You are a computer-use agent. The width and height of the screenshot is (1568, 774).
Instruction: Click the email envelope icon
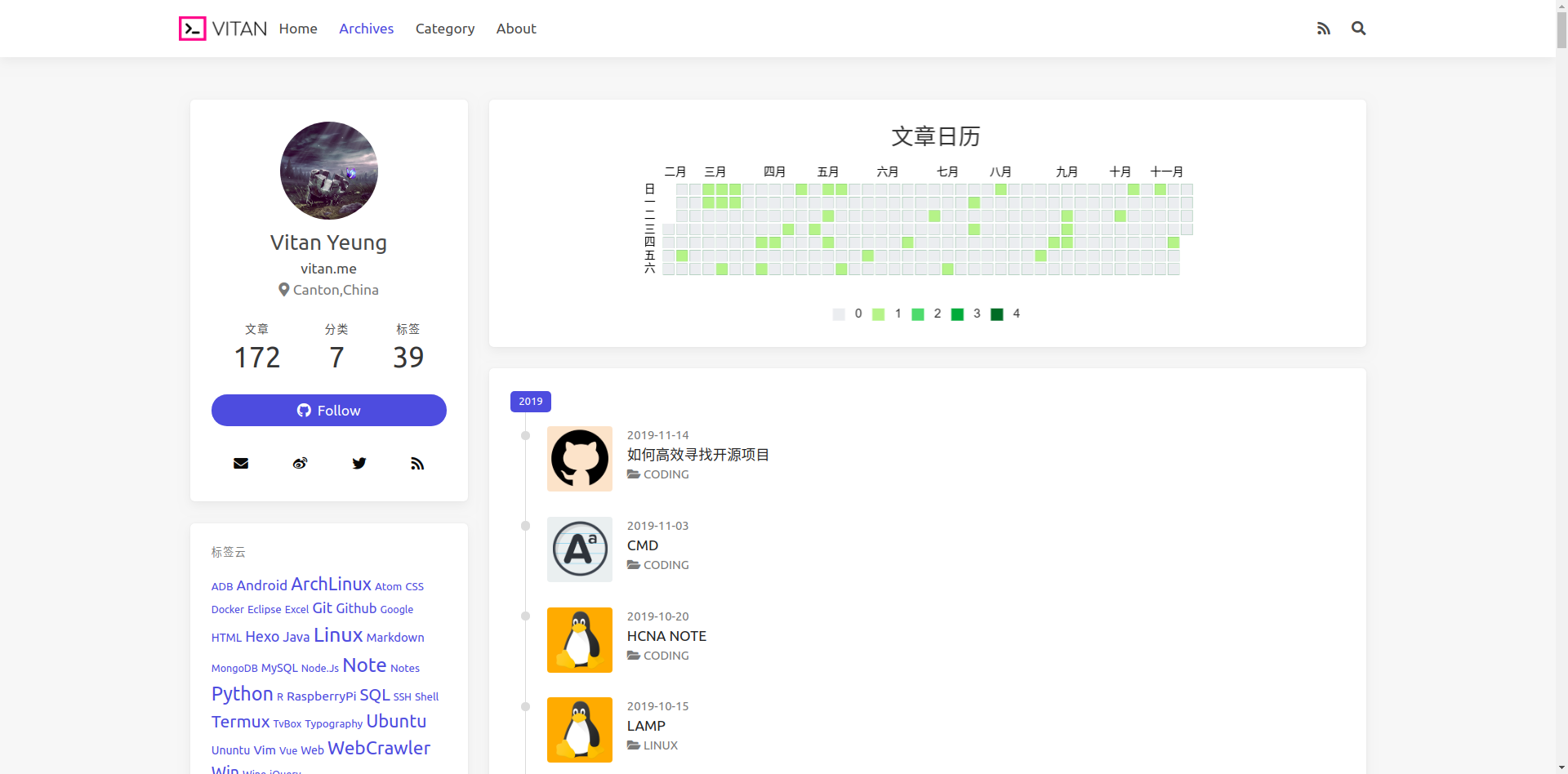pos(241,463)
